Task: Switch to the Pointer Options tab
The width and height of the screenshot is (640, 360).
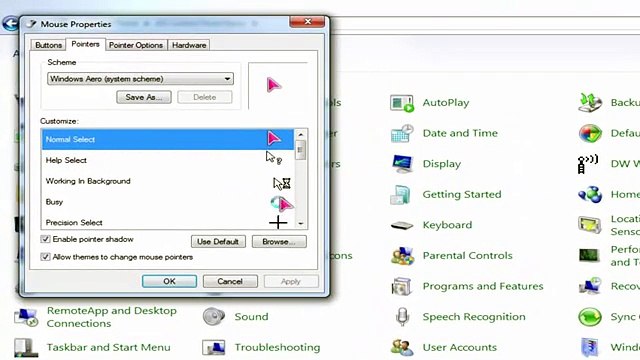Action: coord(136,45)
